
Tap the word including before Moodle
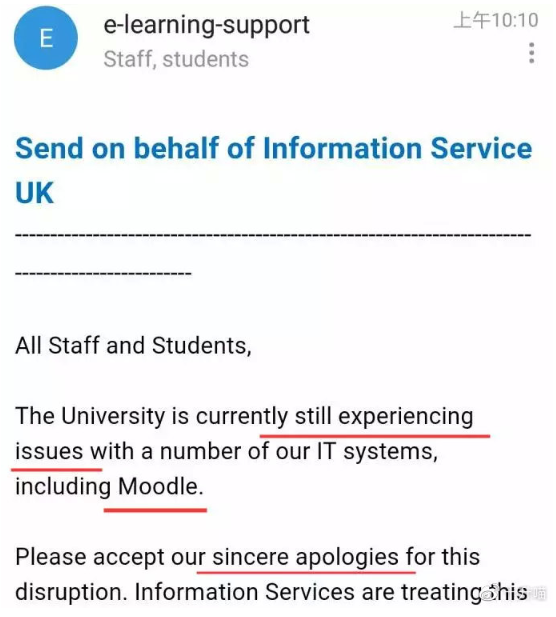point(63,487)
